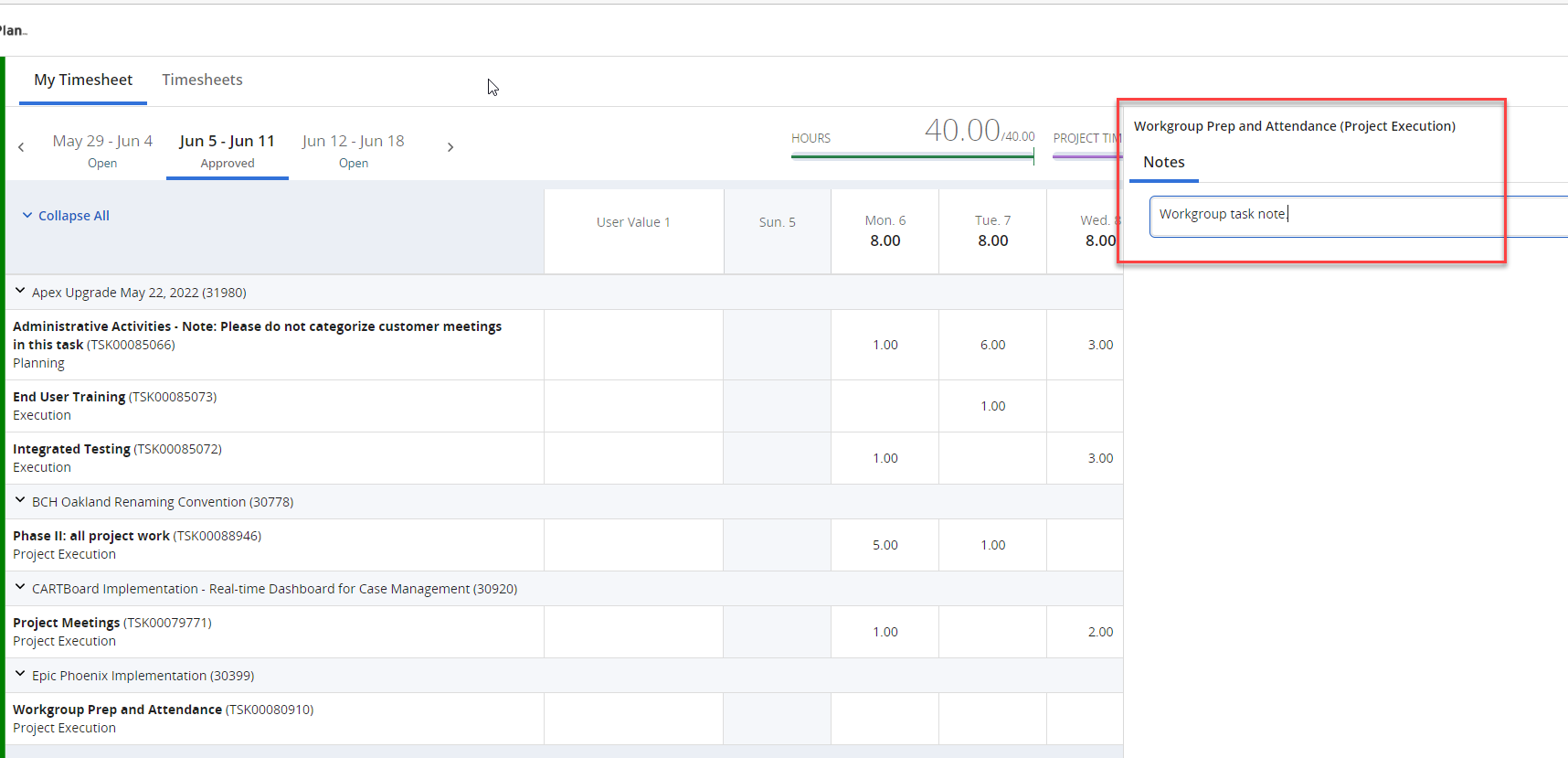Image resolution: width=1568 pixels, height=758 pixels.
Task: Switch to My Timesheet tab
Action: point(83,80)
